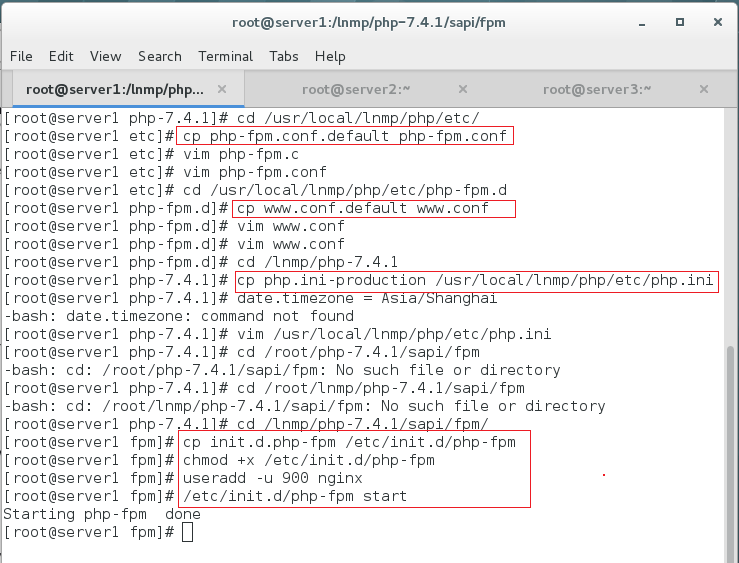Click the 'cp php.ini-production' command line
This screenshot has width=739, height=563.
[x=475, y=280]
